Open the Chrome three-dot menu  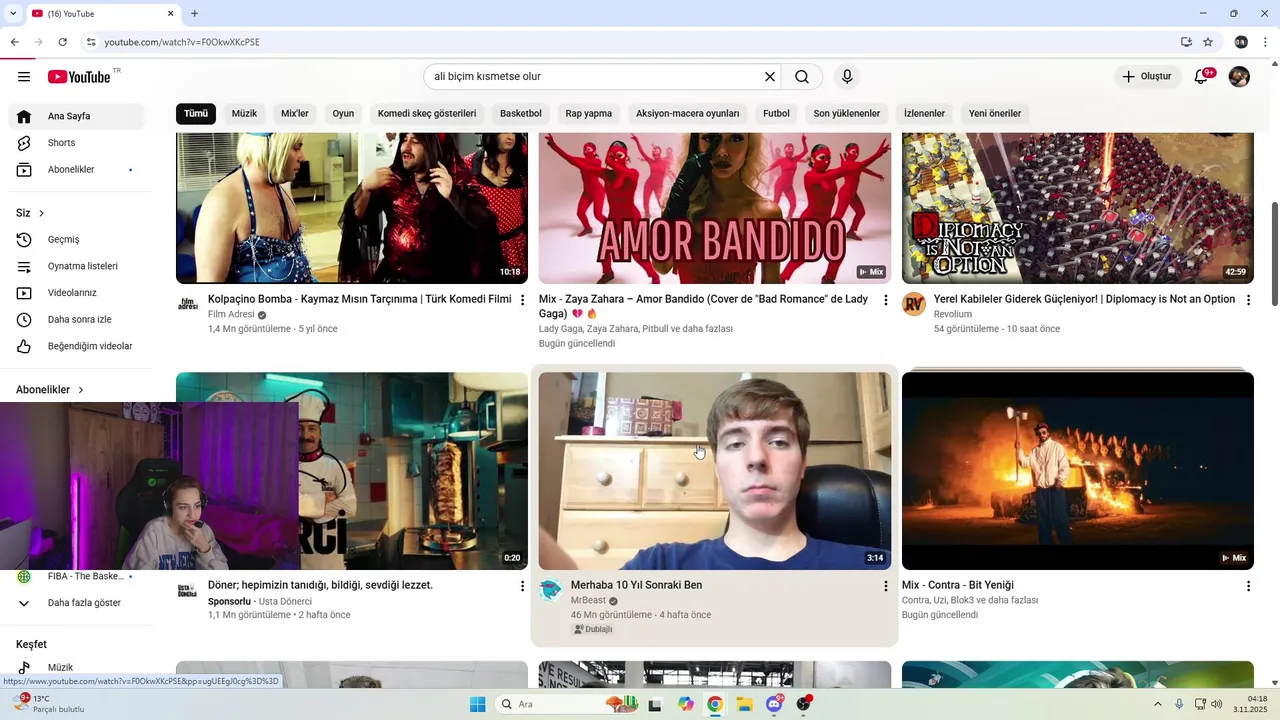pyautogui.click(x=1266, y=42)
